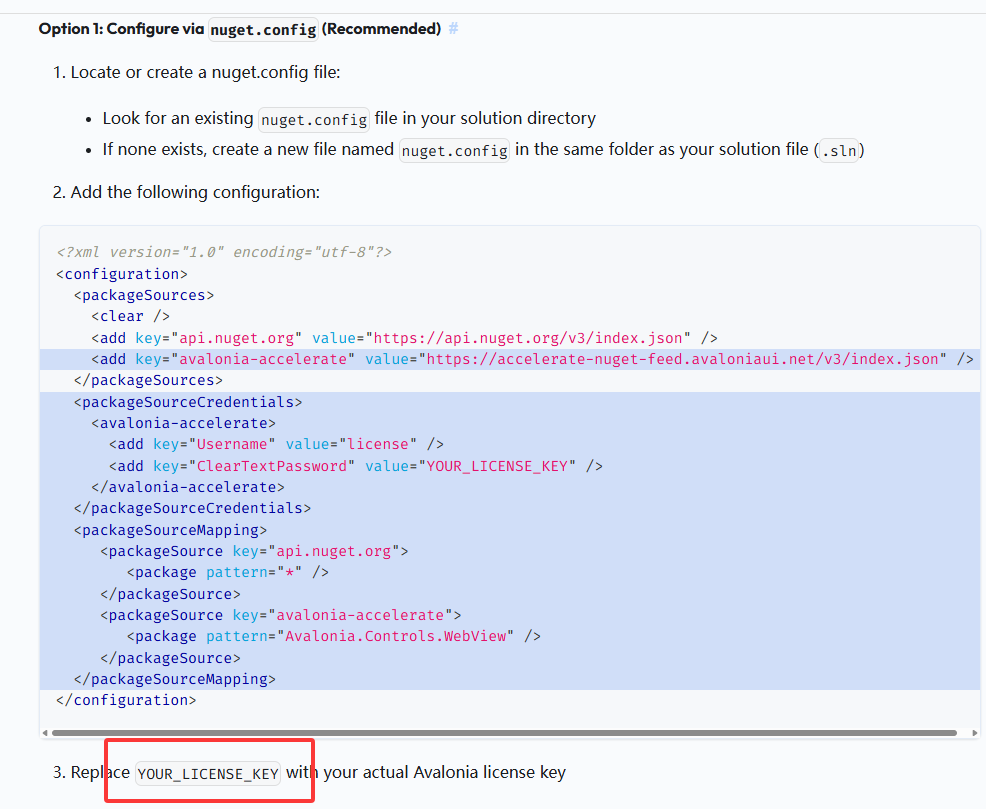The width and height of the screenshot is (986, 809).
Task: Click 'YOUR_LICENSE_KEY' value inside the code block
Action: tap(497, 466)
